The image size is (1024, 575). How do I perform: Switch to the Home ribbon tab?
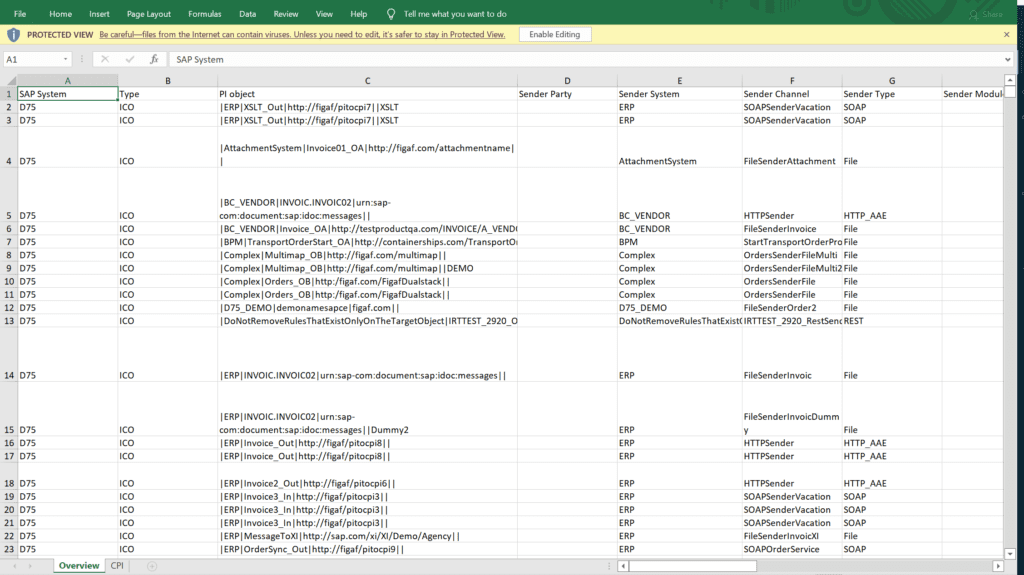60,14
